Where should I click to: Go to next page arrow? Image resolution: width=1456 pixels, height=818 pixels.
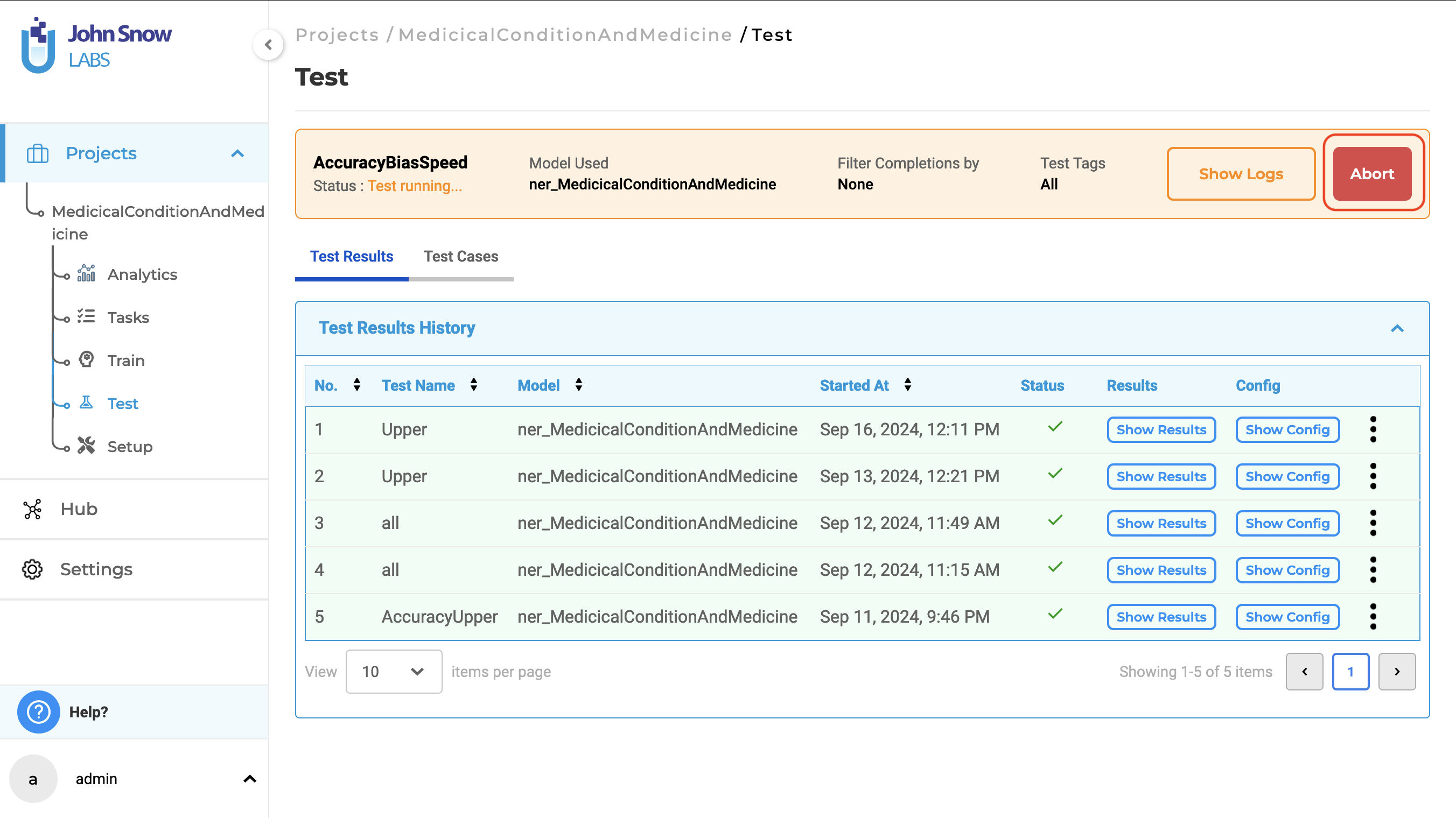1397,672
